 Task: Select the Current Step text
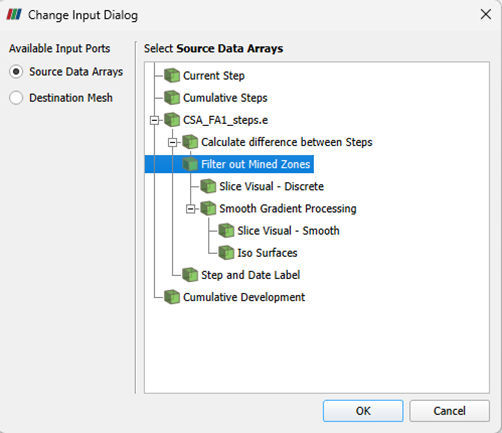(x=214, y=76)
